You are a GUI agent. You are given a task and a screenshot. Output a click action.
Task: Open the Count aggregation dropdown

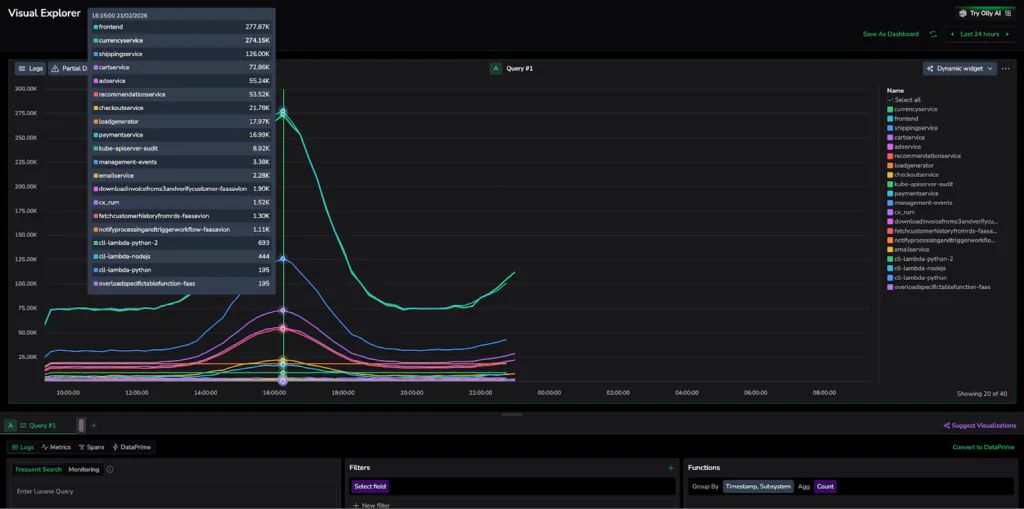[825, 486]
